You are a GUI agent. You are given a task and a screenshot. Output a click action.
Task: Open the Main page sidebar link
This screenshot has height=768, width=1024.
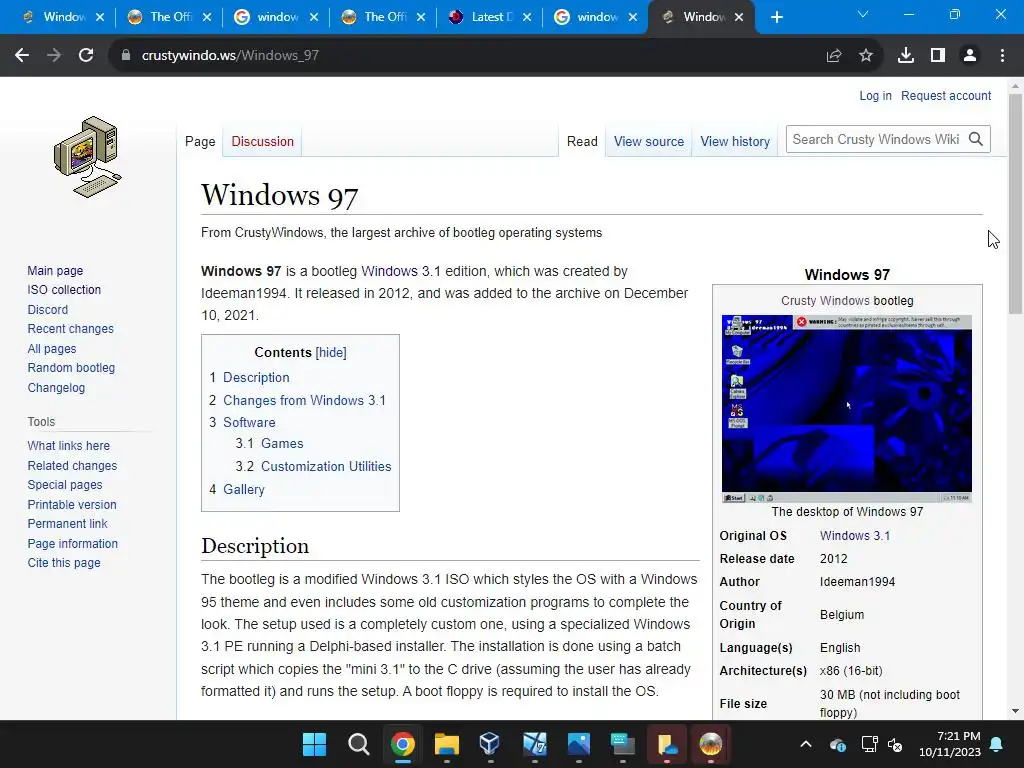coord(55,270)
